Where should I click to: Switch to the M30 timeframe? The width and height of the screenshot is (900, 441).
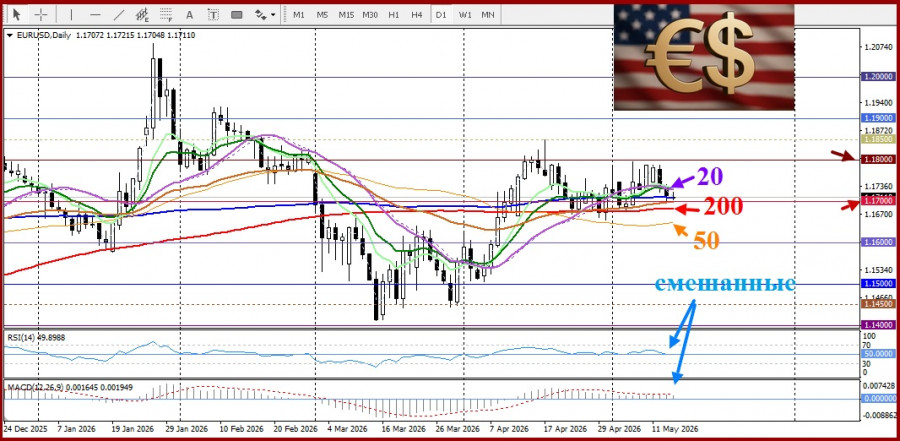tap(370, 15)
